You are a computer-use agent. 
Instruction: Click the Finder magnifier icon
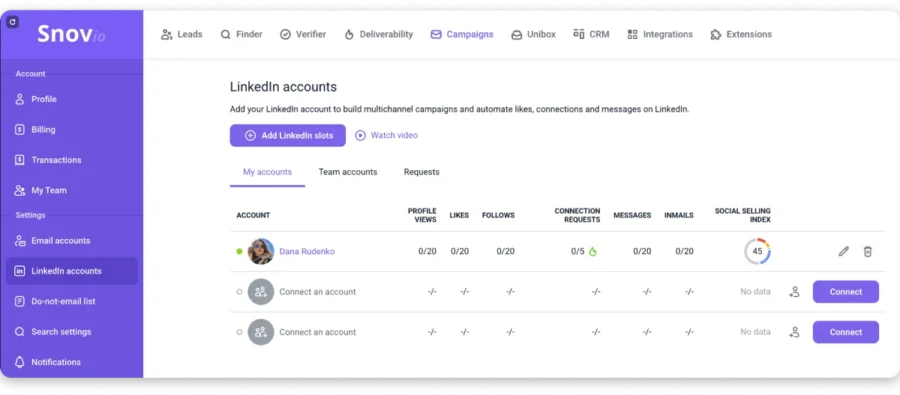click(x=226, y=34)
